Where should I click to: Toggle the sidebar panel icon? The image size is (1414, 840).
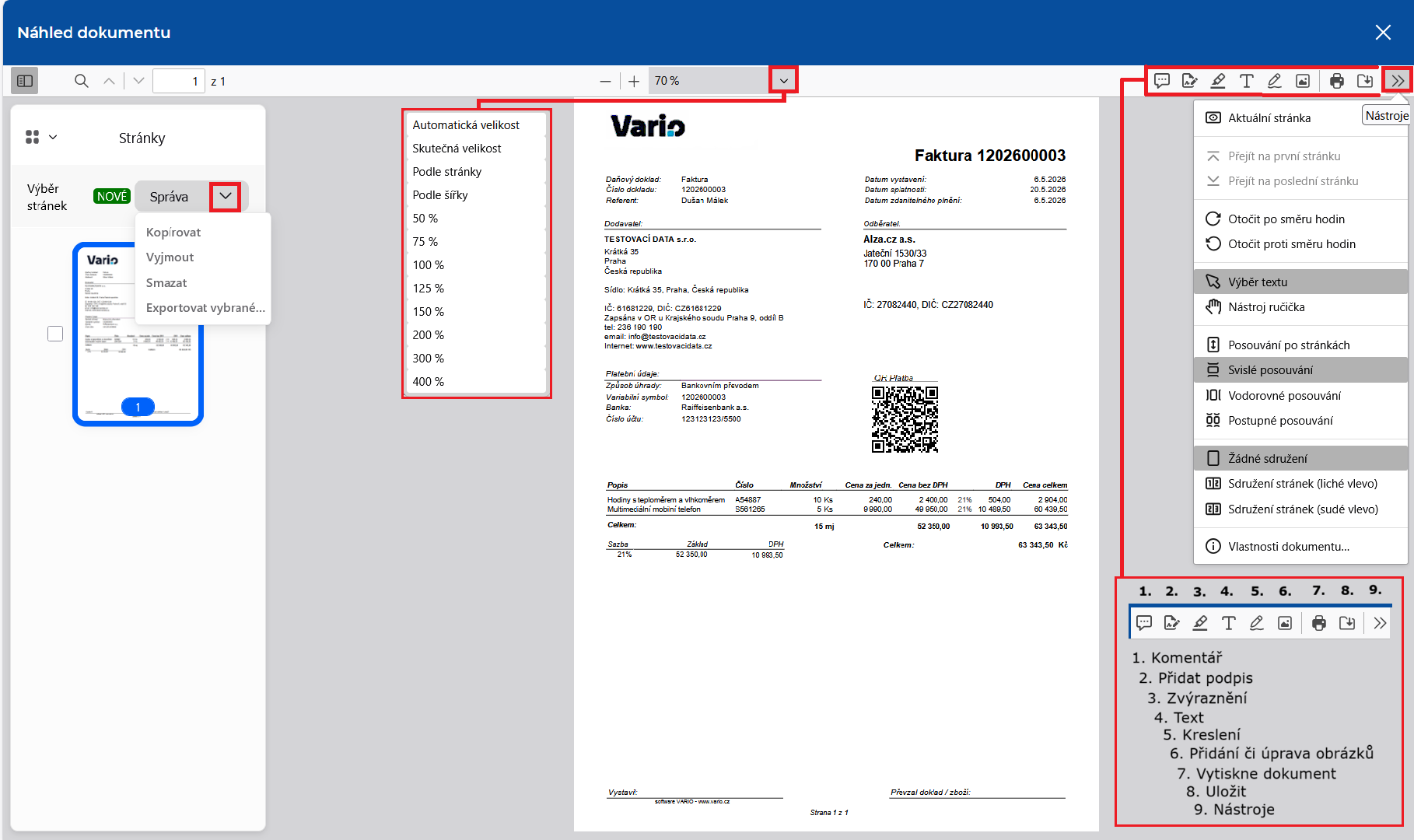click(x=25, y=81)
